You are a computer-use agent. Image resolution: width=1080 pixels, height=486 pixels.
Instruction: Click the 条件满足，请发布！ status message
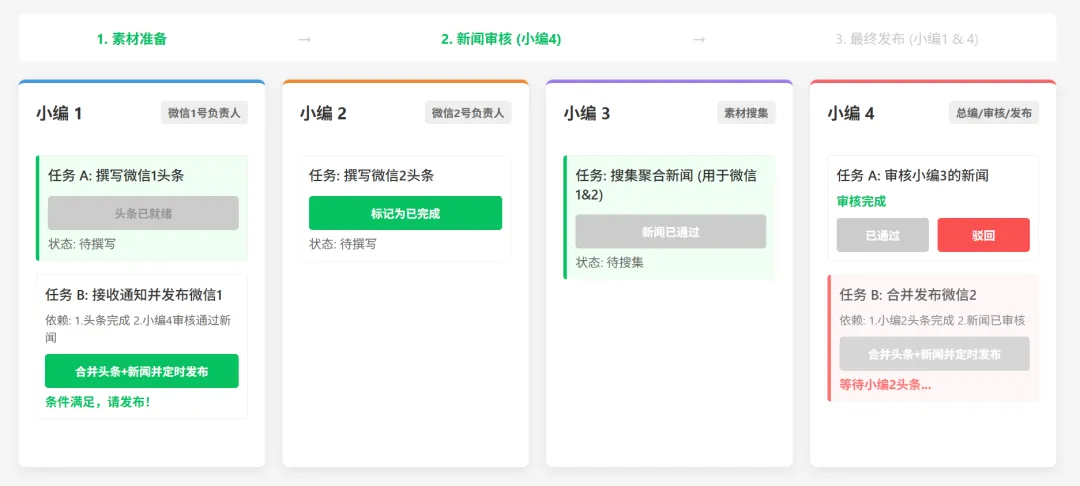tap(98, 402)
